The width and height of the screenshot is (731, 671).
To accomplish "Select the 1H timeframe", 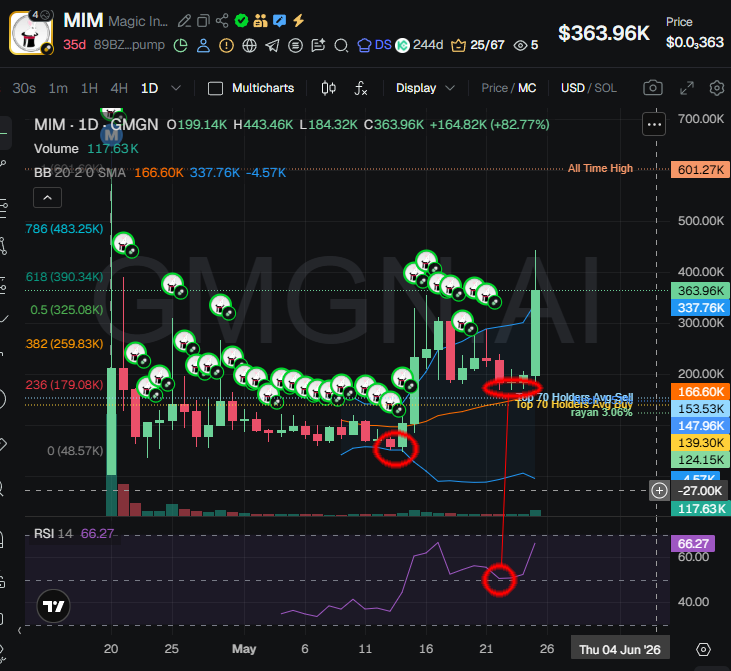I will tap(89, 88).
